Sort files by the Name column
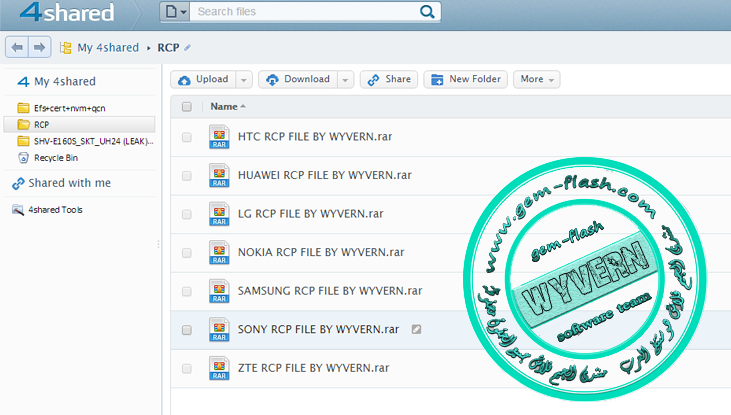Image resolution: width=731 pixels, height=415 pixels. [x=228, y=107]
